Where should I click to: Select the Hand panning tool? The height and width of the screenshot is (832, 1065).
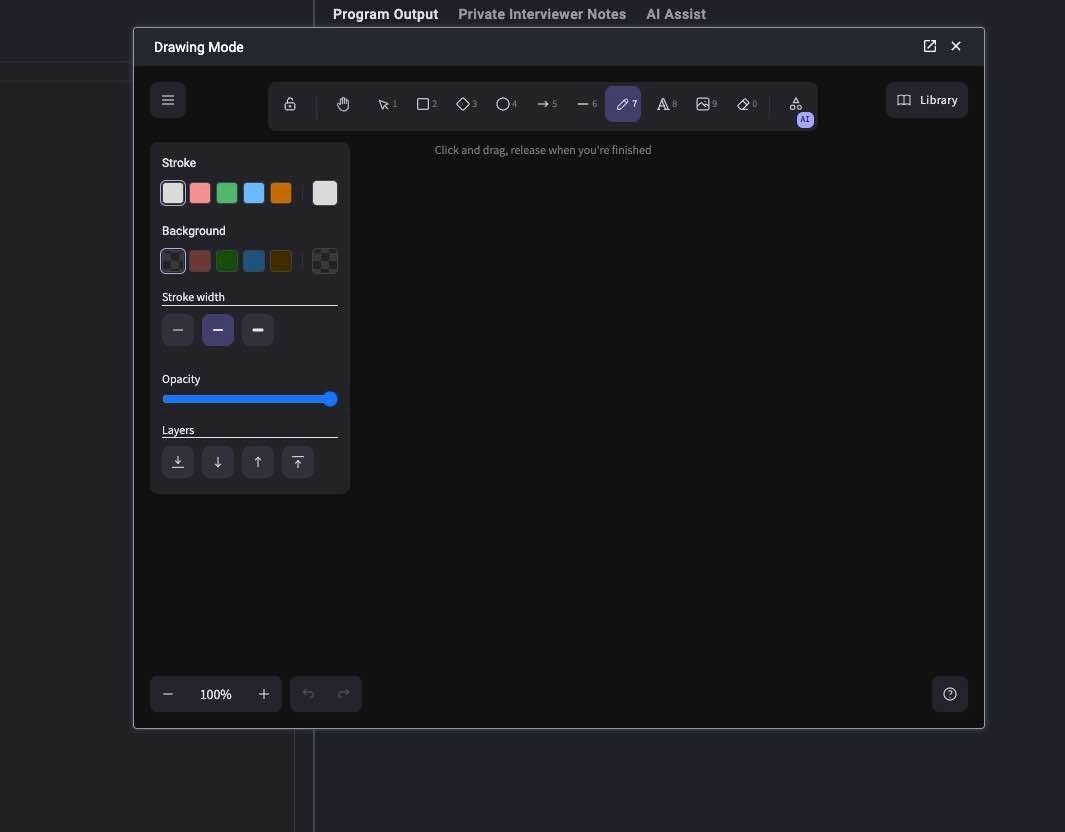point(343,104)
